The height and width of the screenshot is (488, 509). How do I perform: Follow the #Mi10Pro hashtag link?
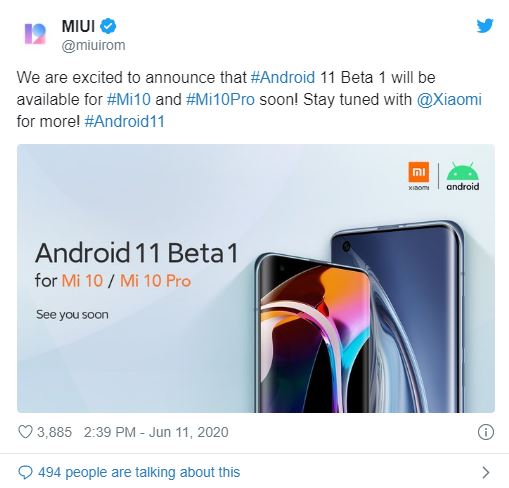(220, 99)
